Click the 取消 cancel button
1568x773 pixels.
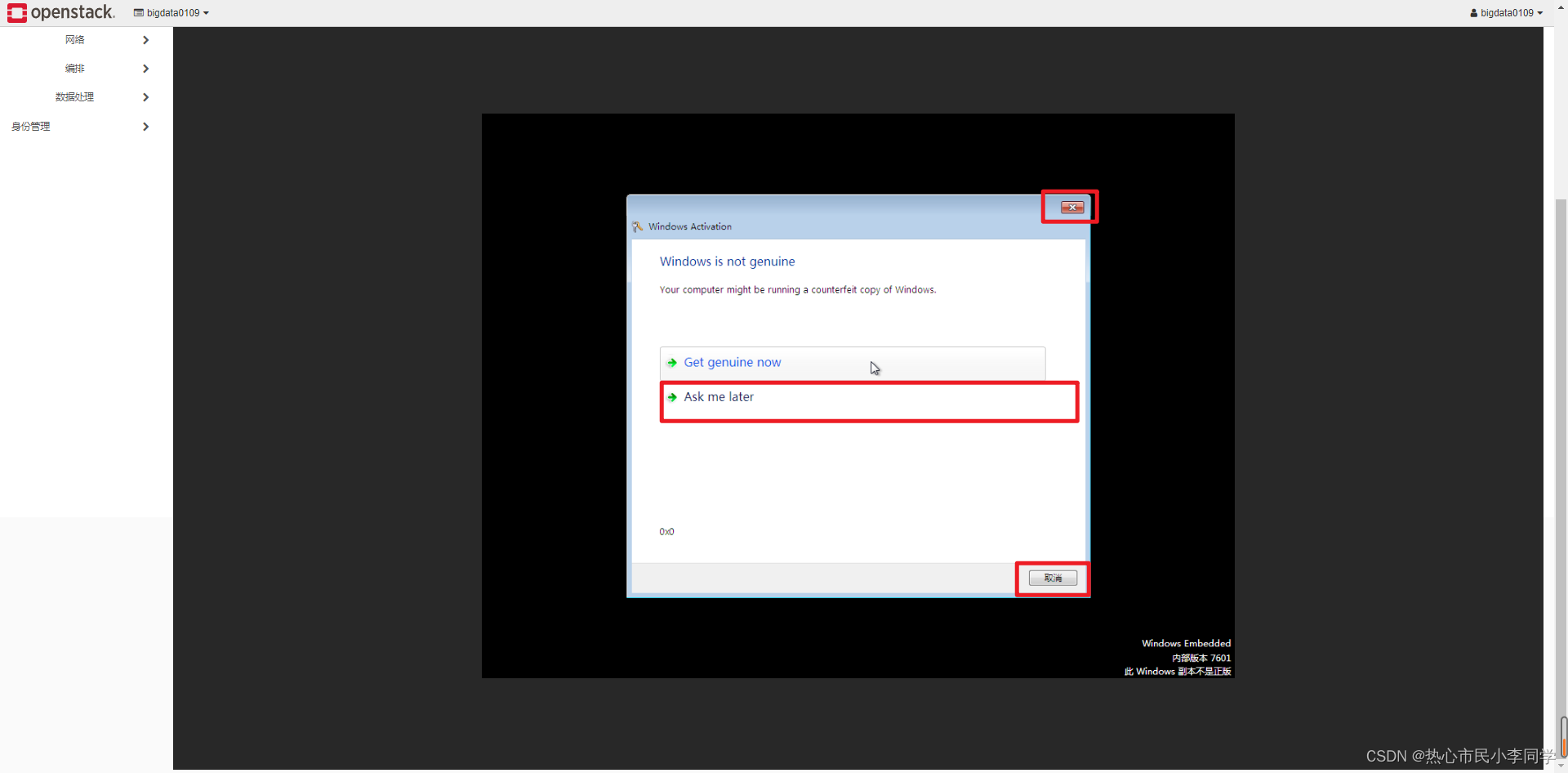[1053, 579]
